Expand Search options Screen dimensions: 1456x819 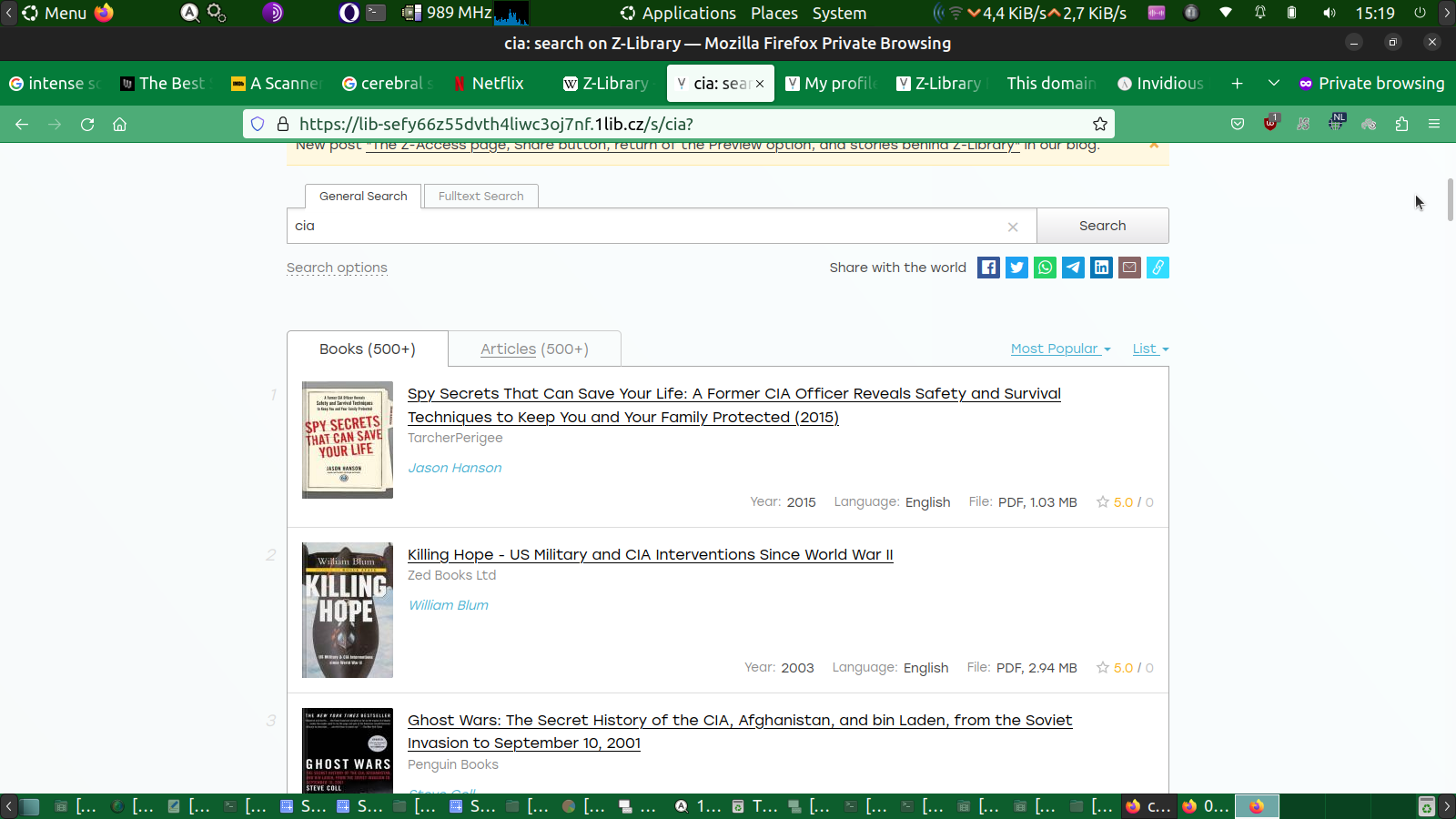click(x=337, y=268)
